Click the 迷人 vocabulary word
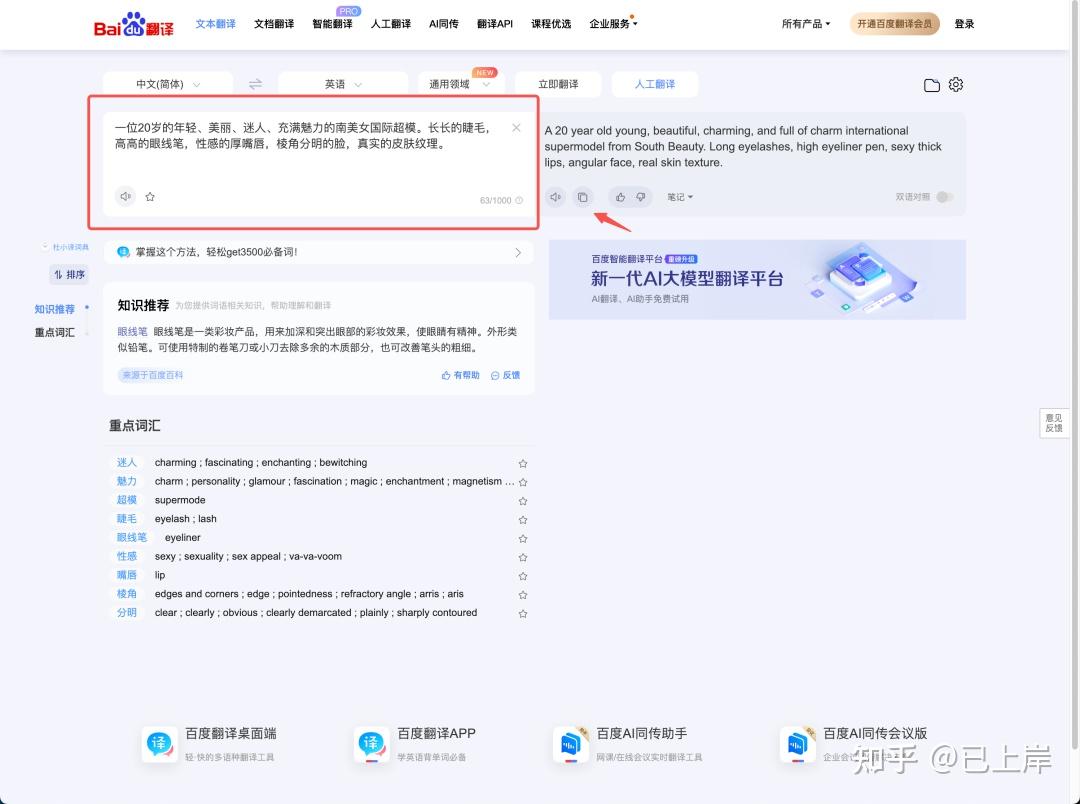This screenshot has height=804, width=1080. pyautogui.click(x=127, y=463)
